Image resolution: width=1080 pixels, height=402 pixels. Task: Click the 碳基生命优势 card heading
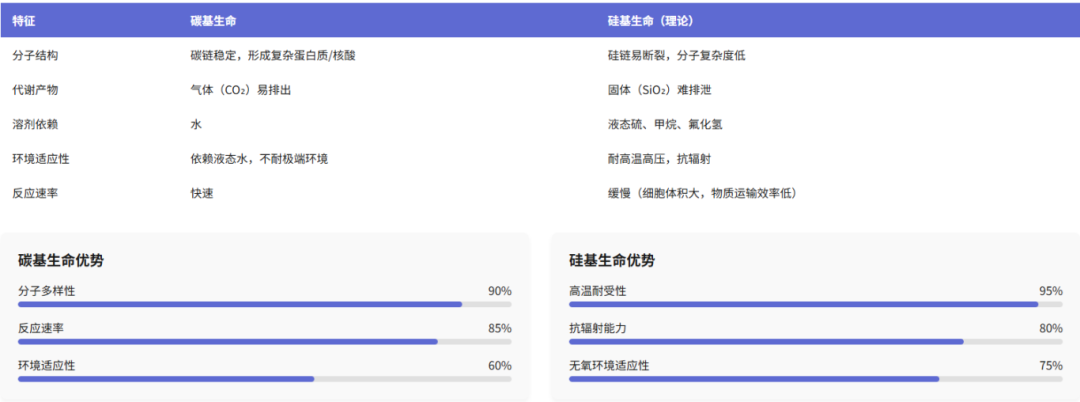(61, 261)
